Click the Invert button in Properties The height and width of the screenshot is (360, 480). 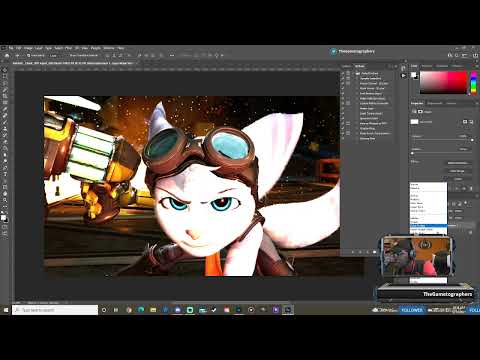tap(458, 179)
